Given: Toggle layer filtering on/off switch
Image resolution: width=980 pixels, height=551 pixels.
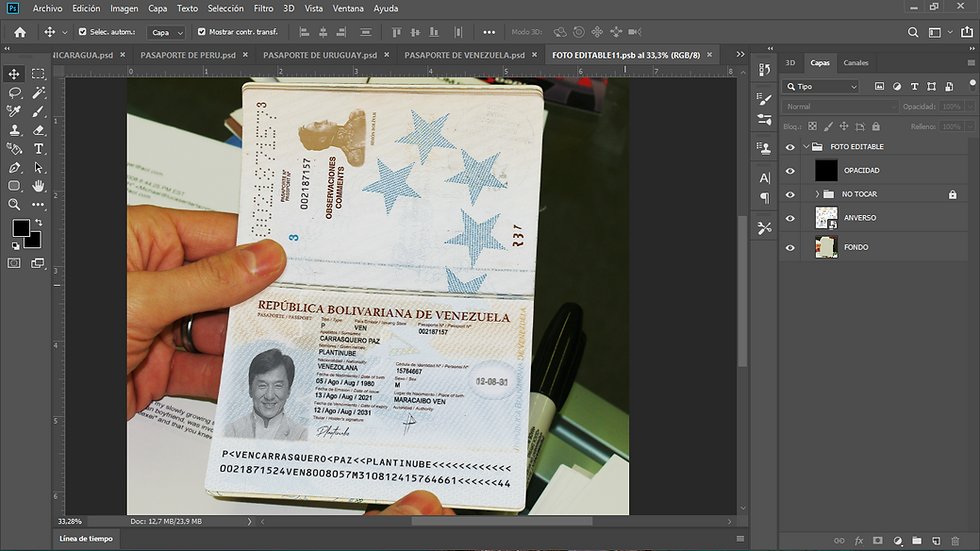Looking at the screenshot, I should click(972, 85).
